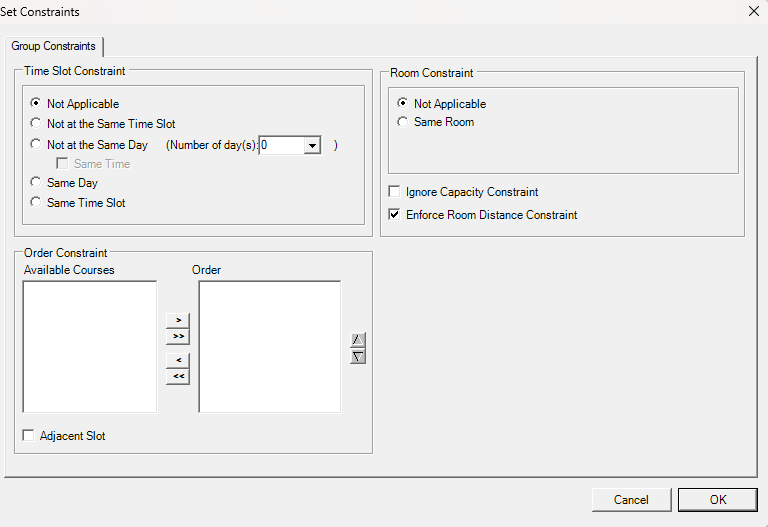Tick the Adjacent Slot checkbox
Viewport: 768px width, 527px height.
coord(29,436)
